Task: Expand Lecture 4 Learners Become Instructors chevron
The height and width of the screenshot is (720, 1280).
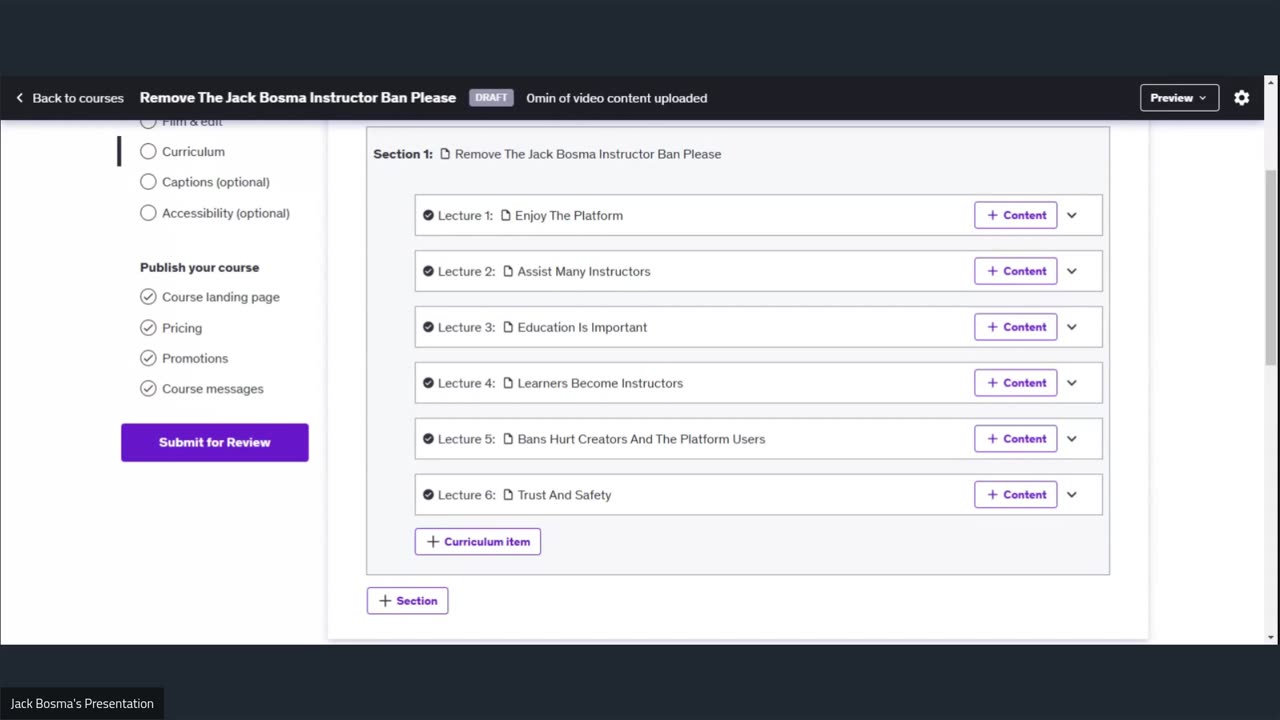Action: click(x=1071, y=383)
